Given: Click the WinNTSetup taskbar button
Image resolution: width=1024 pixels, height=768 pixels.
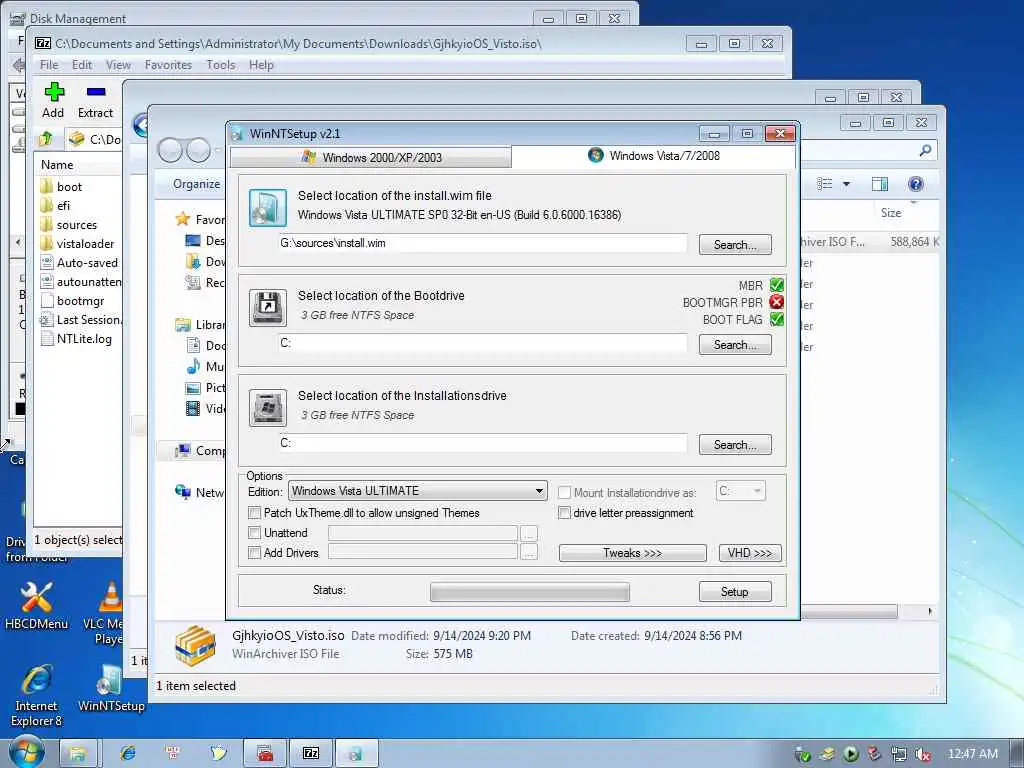Looking at the screenshot, I should click(356, 754).
